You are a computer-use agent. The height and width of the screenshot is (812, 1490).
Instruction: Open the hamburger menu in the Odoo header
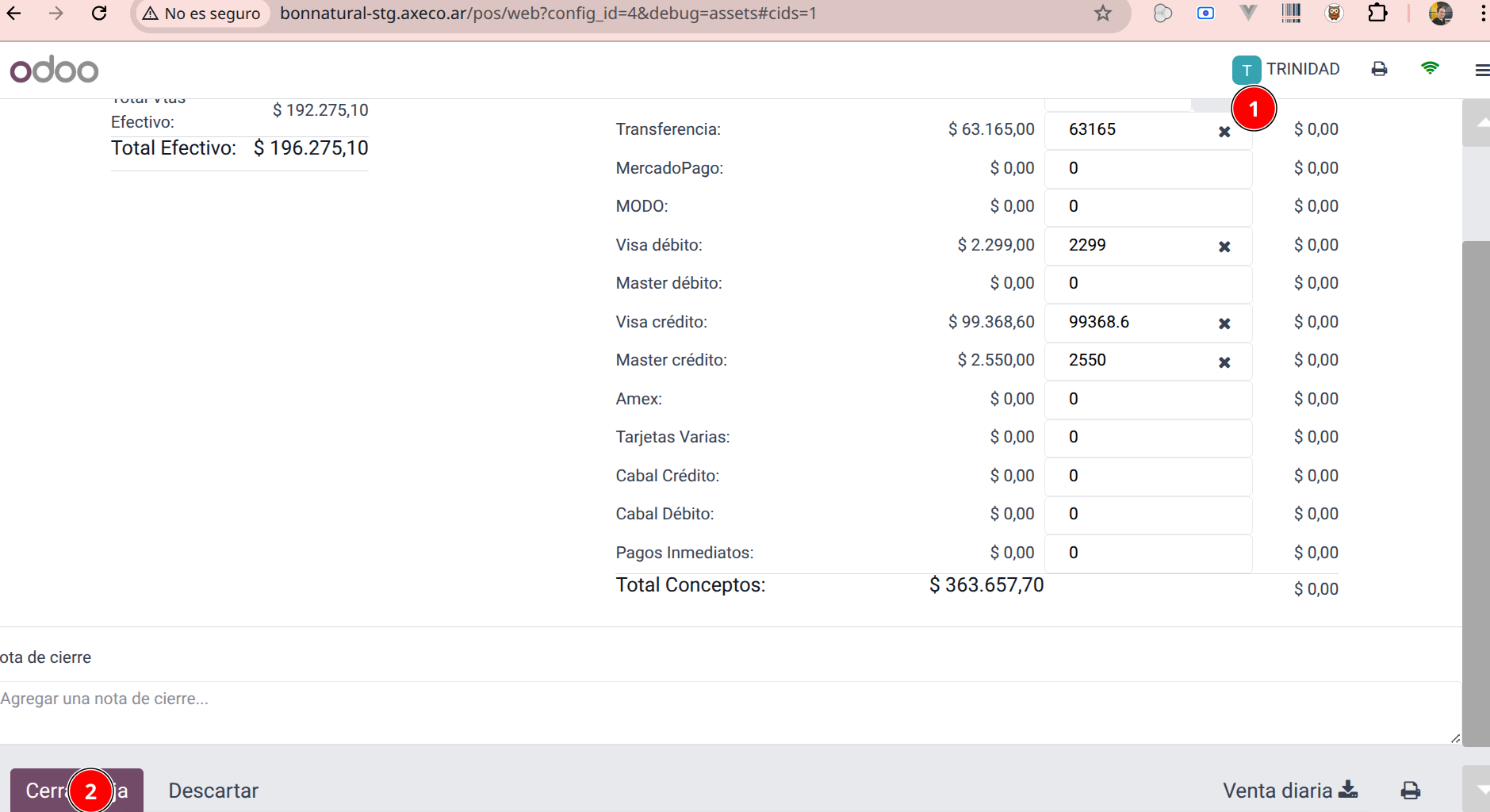click(x=1480, y=71)
